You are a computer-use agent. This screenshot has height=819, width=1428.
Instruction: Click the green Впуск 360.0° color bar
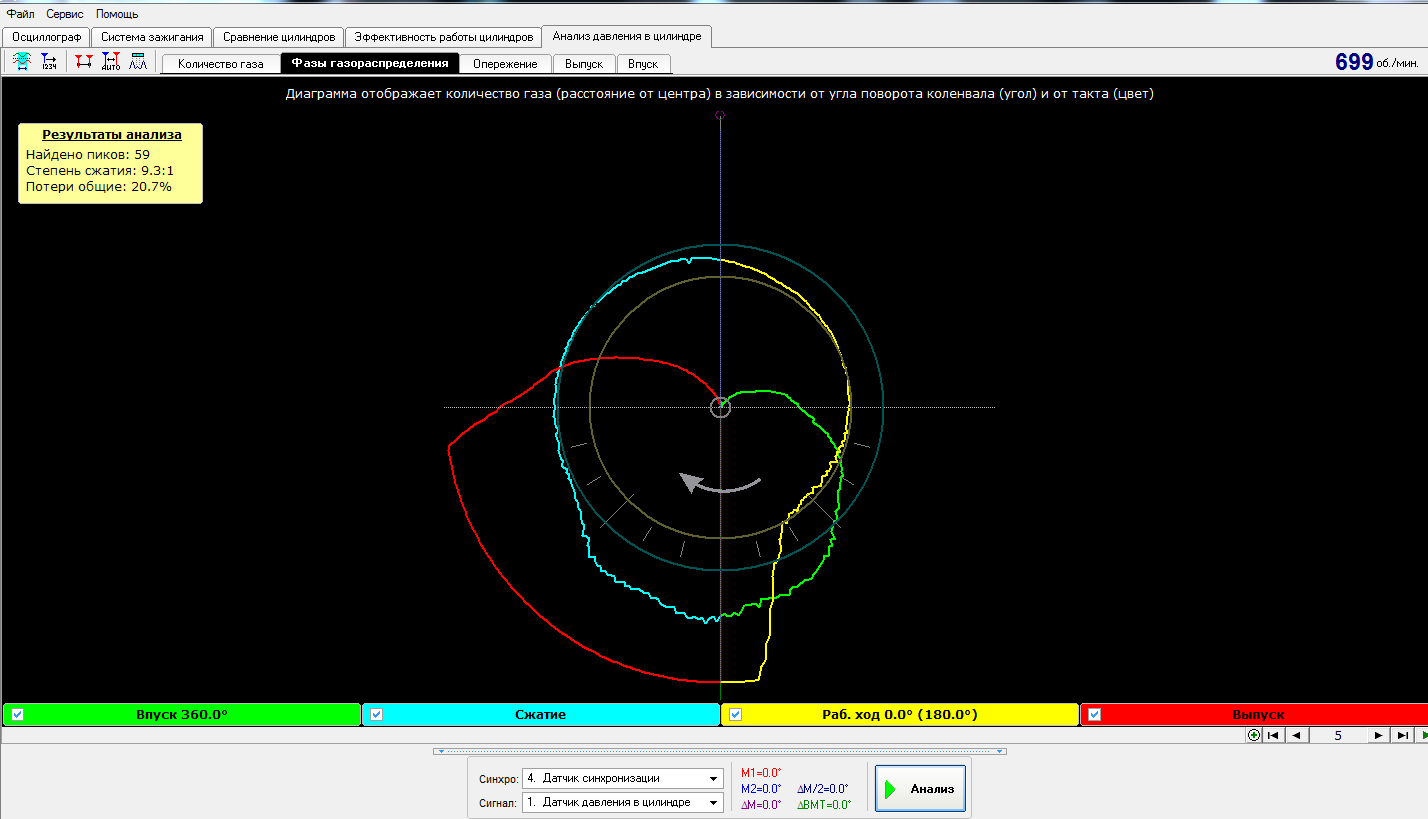tap(182, 714)
